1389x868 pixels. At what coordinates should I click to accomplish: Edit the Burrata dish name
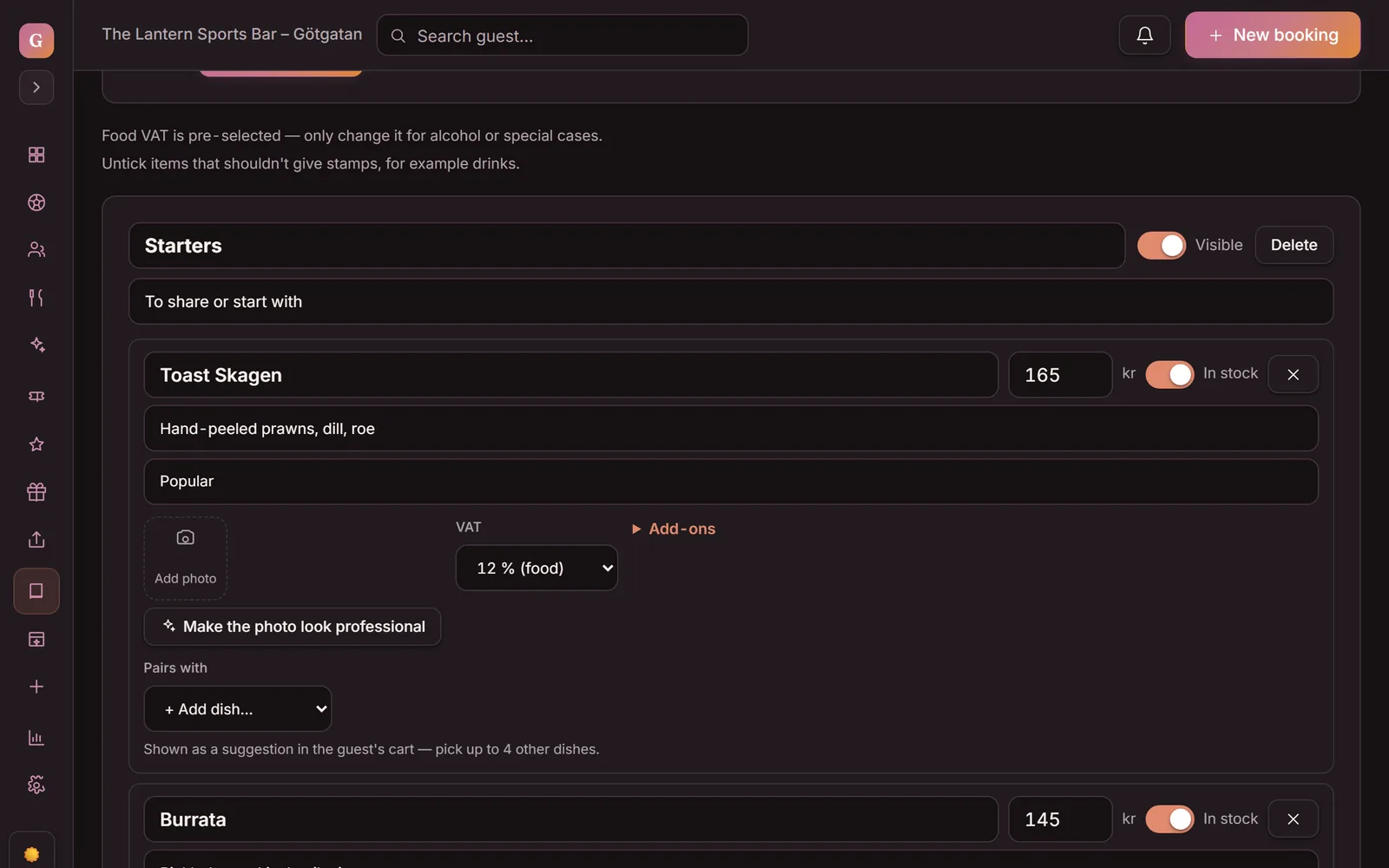click(571, 819)
